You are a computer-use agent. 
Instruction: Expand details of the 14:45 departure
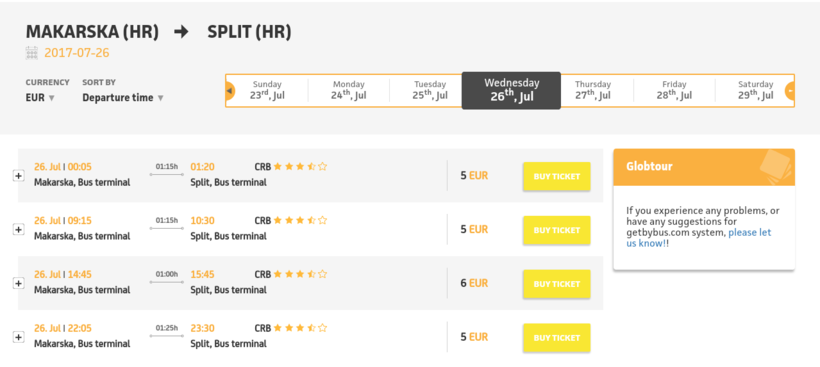tap(18, 283)
